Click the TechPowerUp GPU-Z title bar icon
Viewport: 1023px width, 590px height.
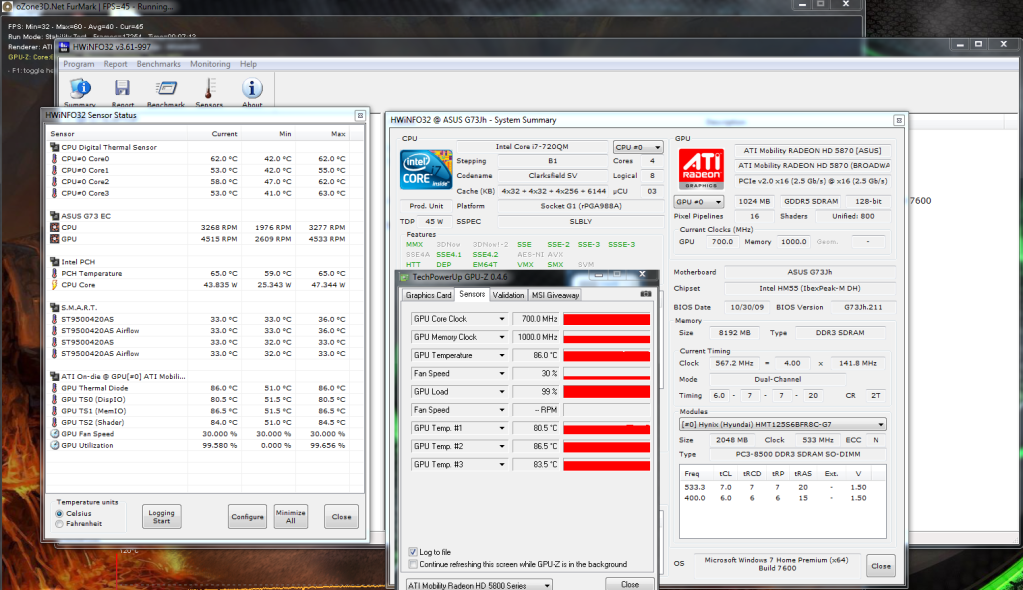tap(405, 277)
